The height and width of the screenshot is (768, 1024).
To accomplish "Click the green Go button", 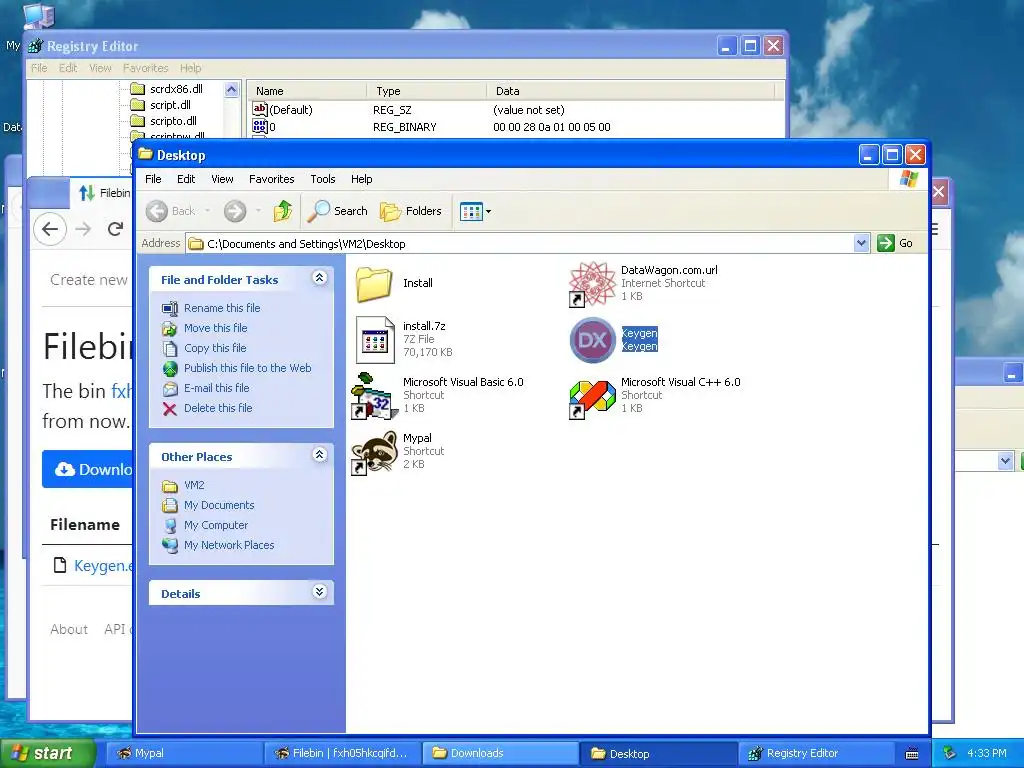I will pos(896,243).
